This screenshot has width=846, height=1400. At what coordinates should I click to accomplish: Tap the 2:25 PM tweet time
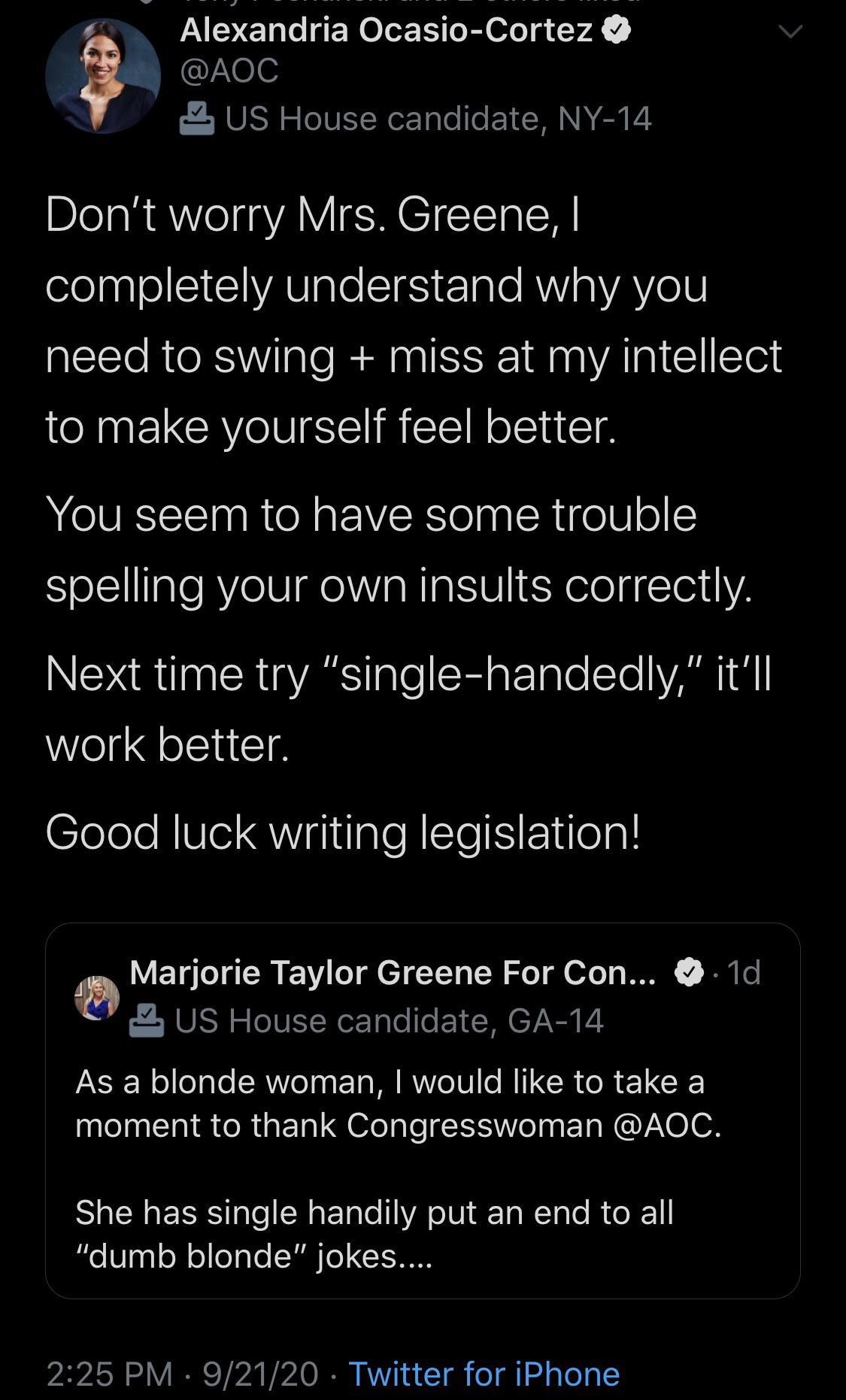(110, 1374)
